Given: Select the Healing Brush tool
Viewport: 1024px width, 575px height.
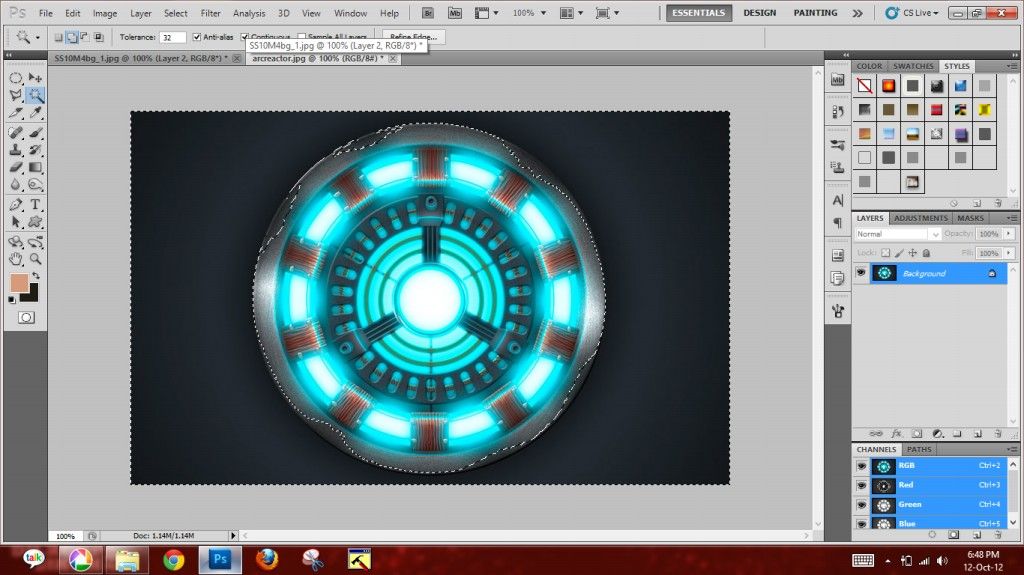Looking at the screenshot, I should click(16, 133).
